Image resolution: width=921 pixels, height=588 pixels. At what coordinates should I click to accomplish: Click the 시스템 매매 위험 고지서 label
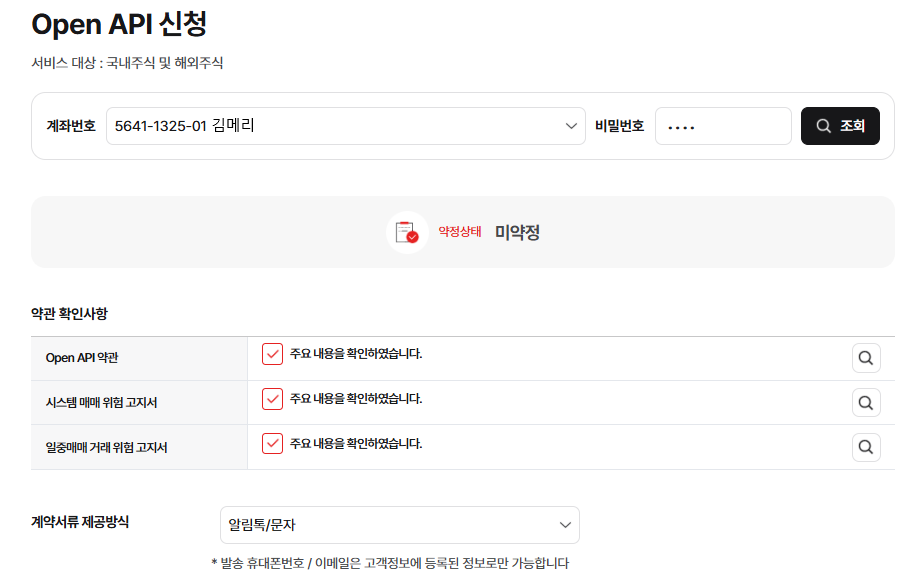pyautogui.click(x=101, y=402)
